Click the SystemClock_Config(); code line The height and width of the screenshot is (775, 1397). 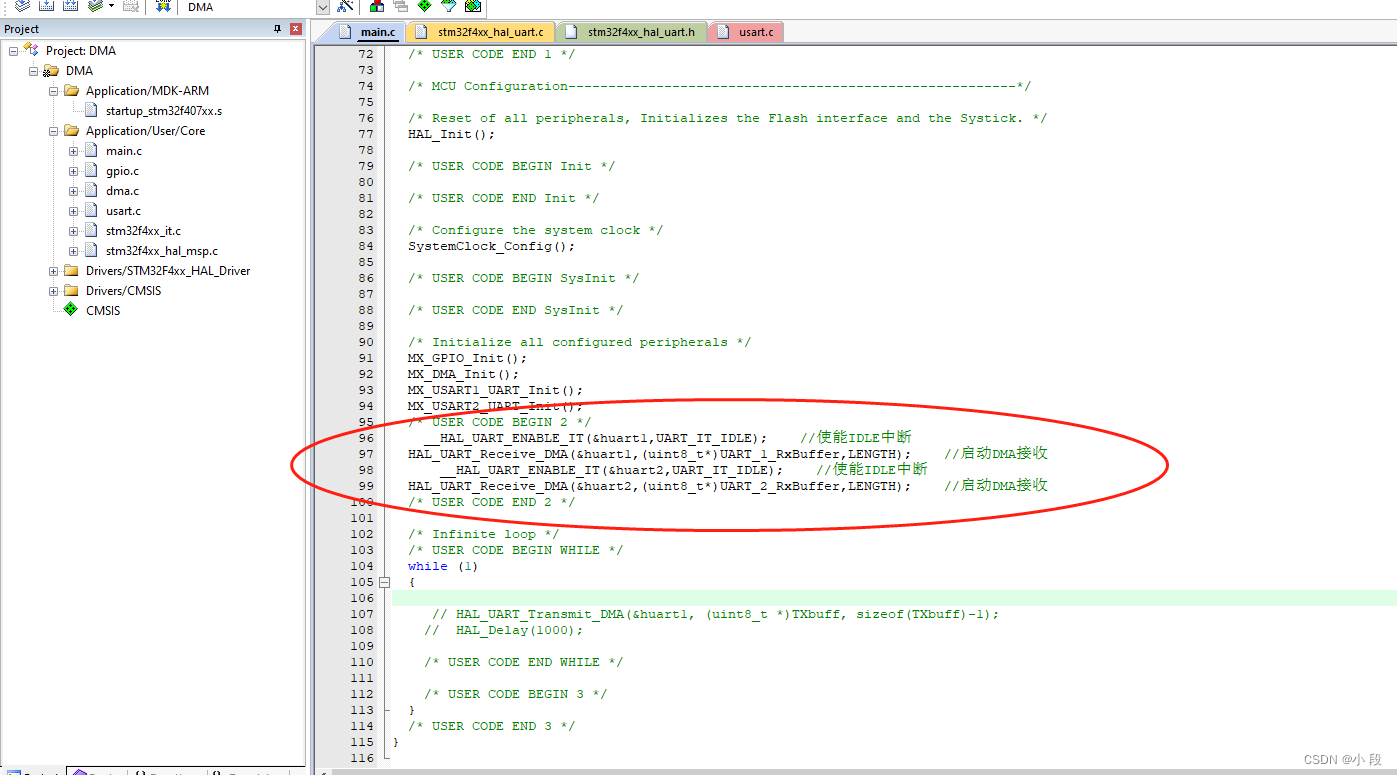pyautogui.click(x=491, y=246)
